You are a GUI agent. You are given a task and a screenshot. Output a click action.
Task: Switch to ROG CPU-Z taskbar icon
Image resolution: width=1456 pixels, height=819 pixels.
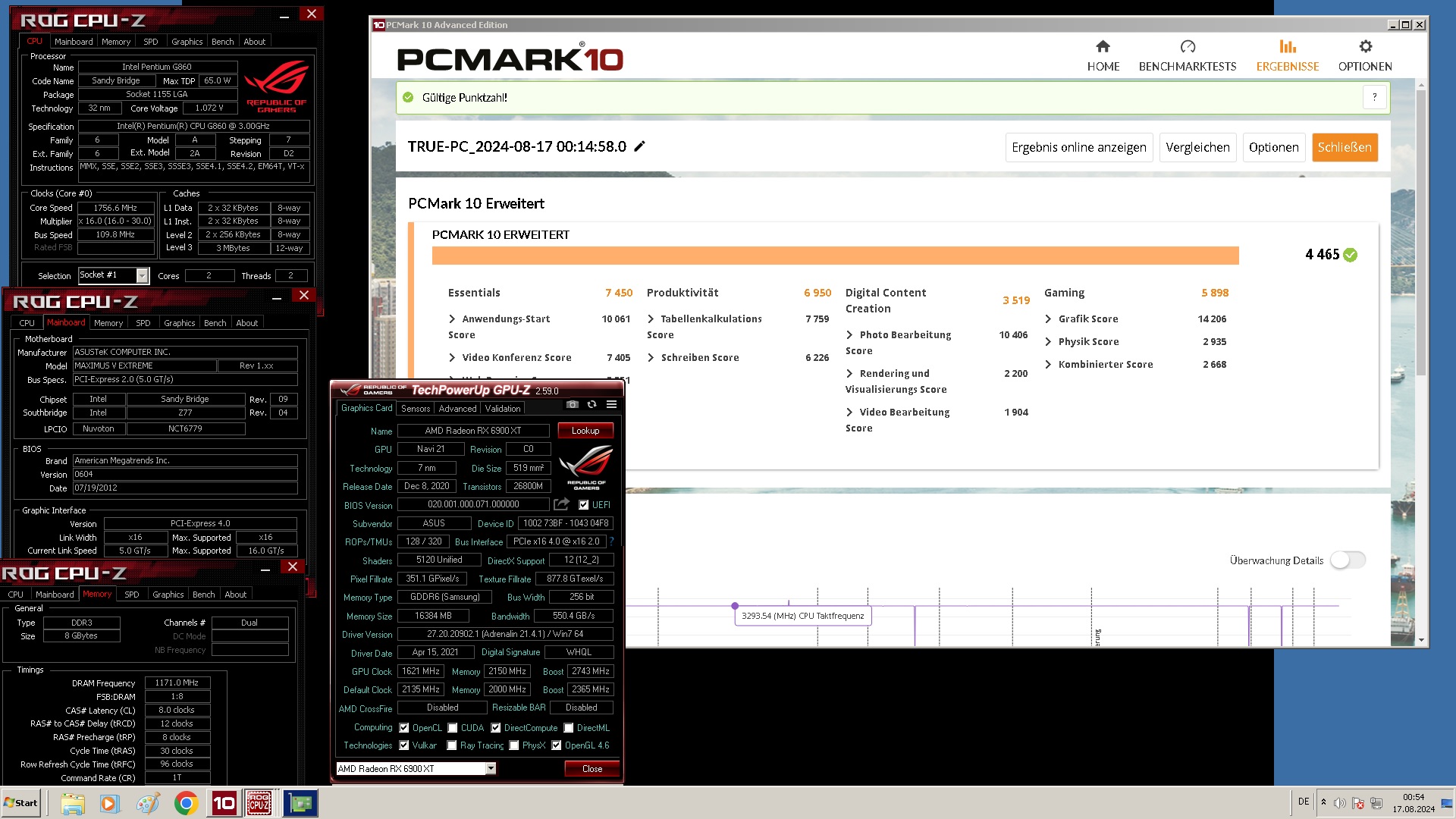[259, 803]
